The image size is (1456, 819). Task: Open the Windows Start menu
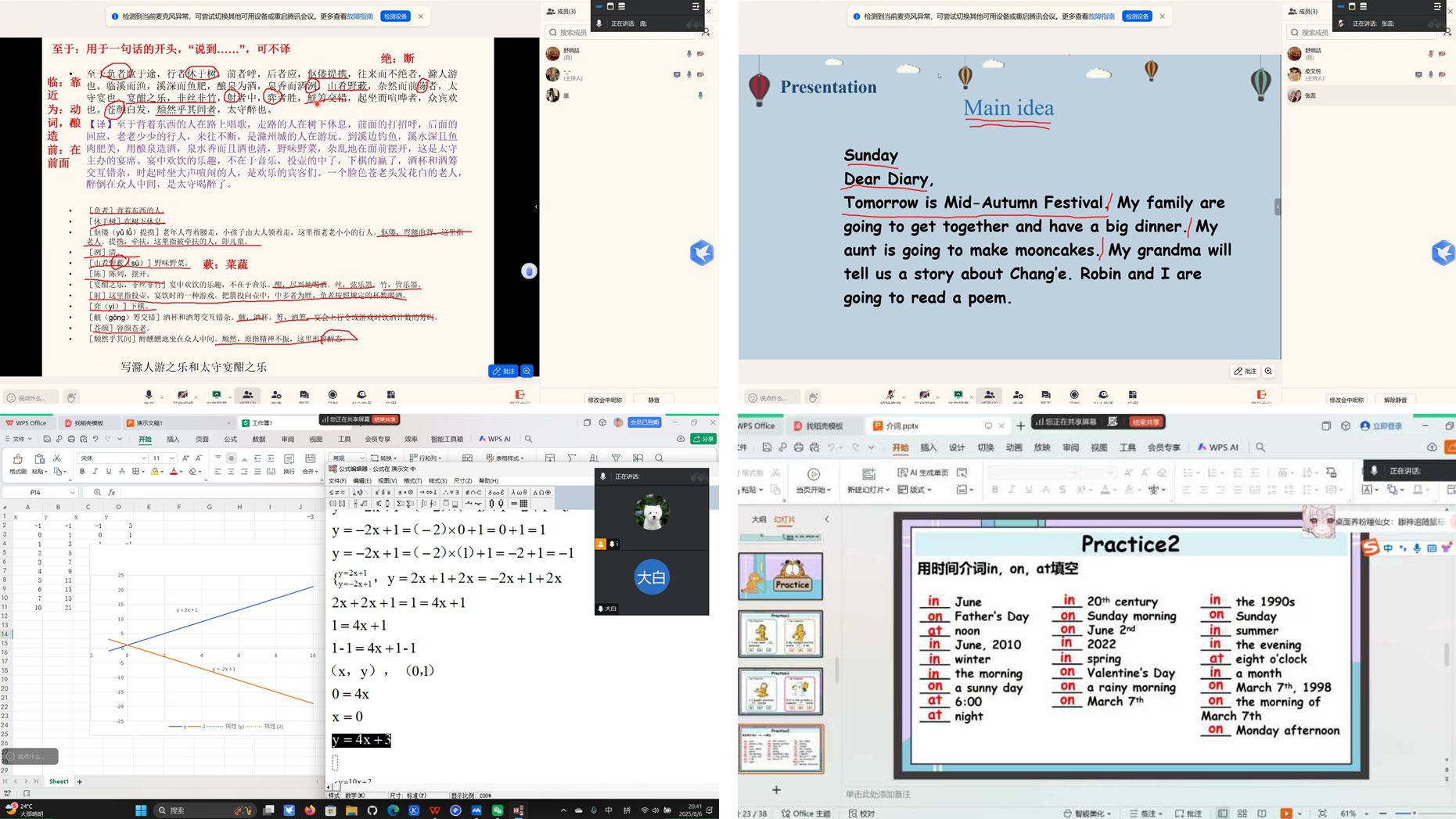(x=141, y=810)
